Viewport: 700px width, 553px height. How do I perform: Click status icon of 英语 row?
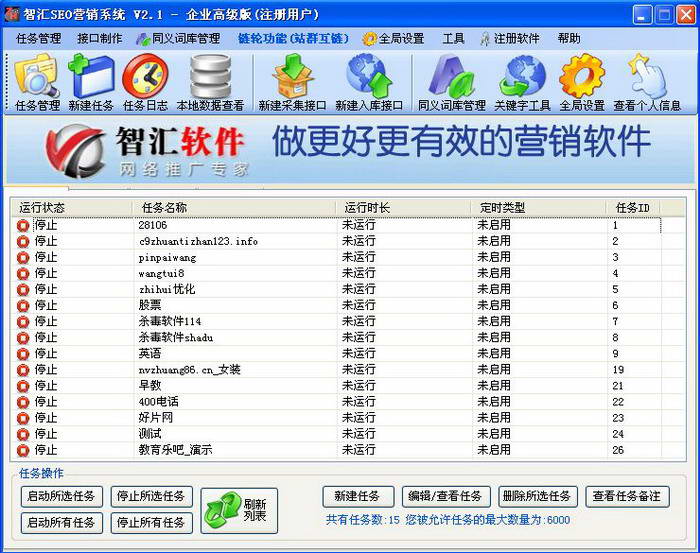23,354
